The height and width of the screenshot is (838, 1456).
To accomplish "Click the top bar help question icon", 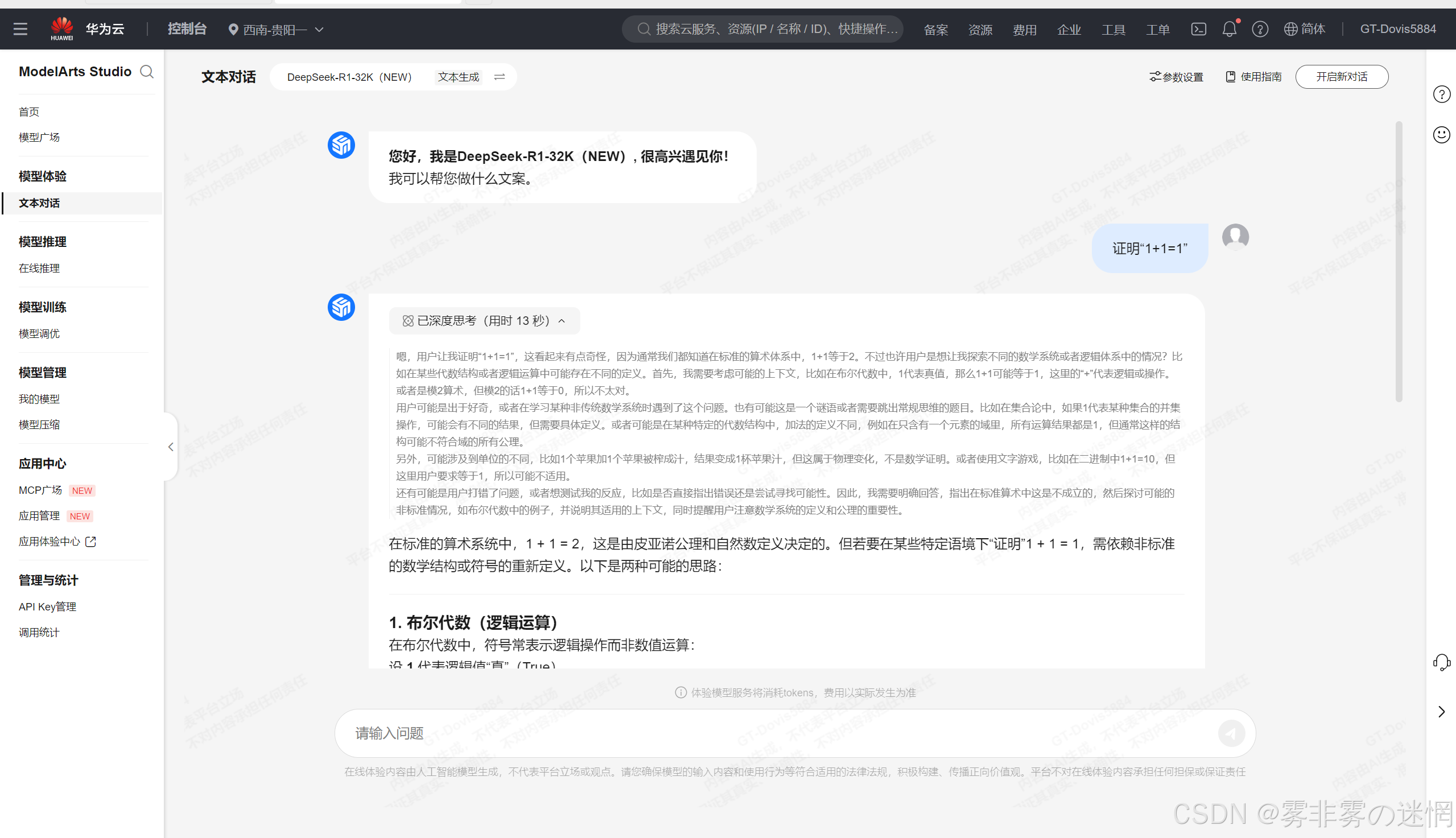I will [1260, 29].
